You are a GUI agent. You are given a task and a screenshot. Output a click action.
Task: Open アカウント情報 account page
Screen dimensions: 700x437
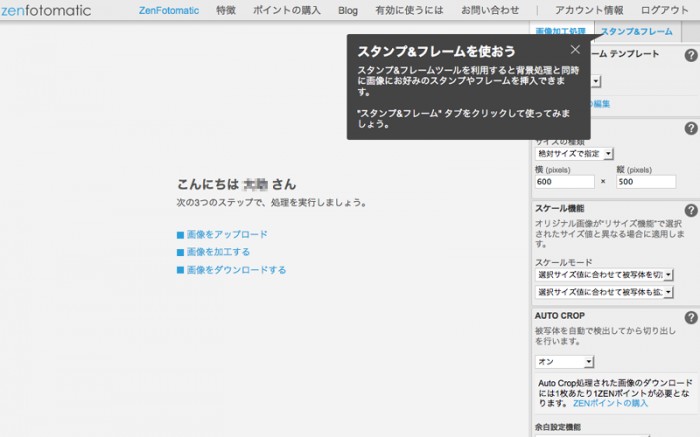click(589, 10)
